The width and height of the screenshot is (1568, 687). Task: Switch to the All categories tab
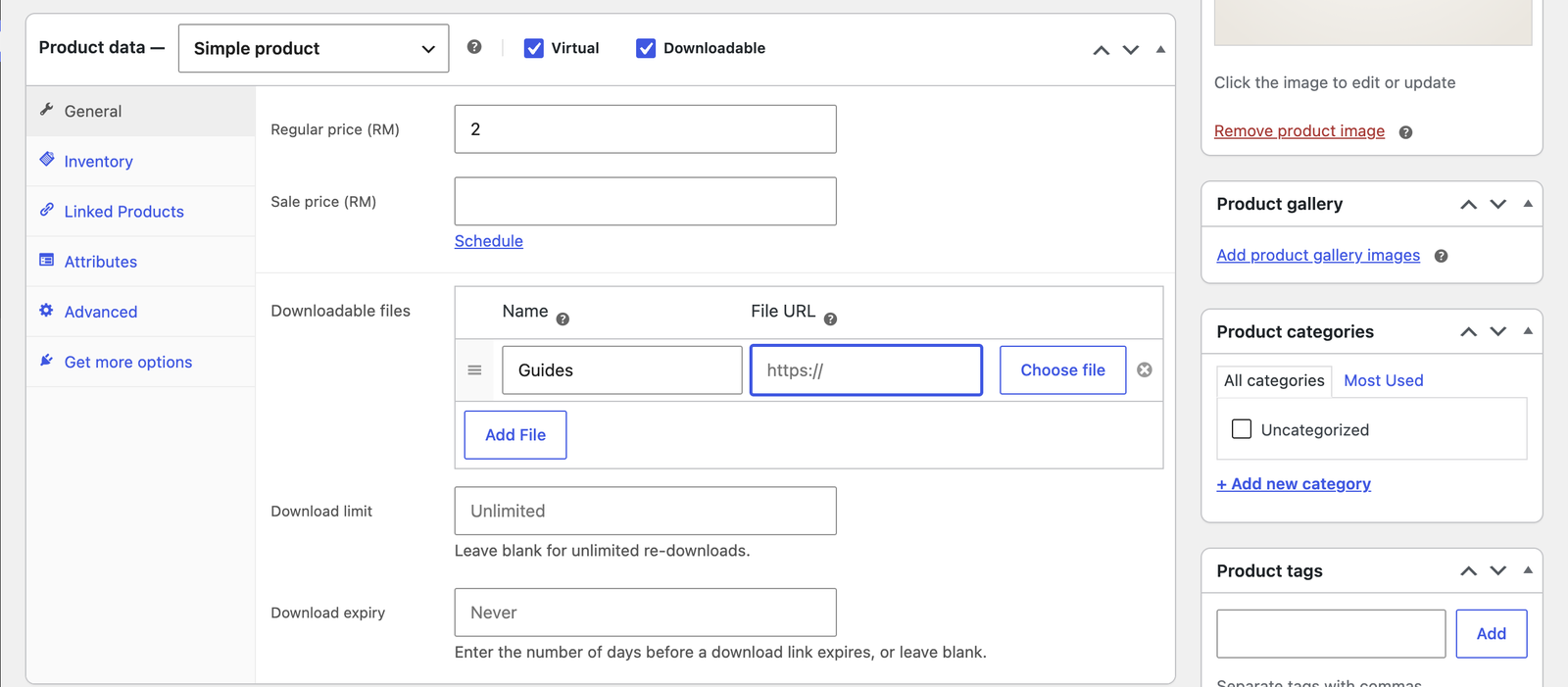tap(1274, 380)
